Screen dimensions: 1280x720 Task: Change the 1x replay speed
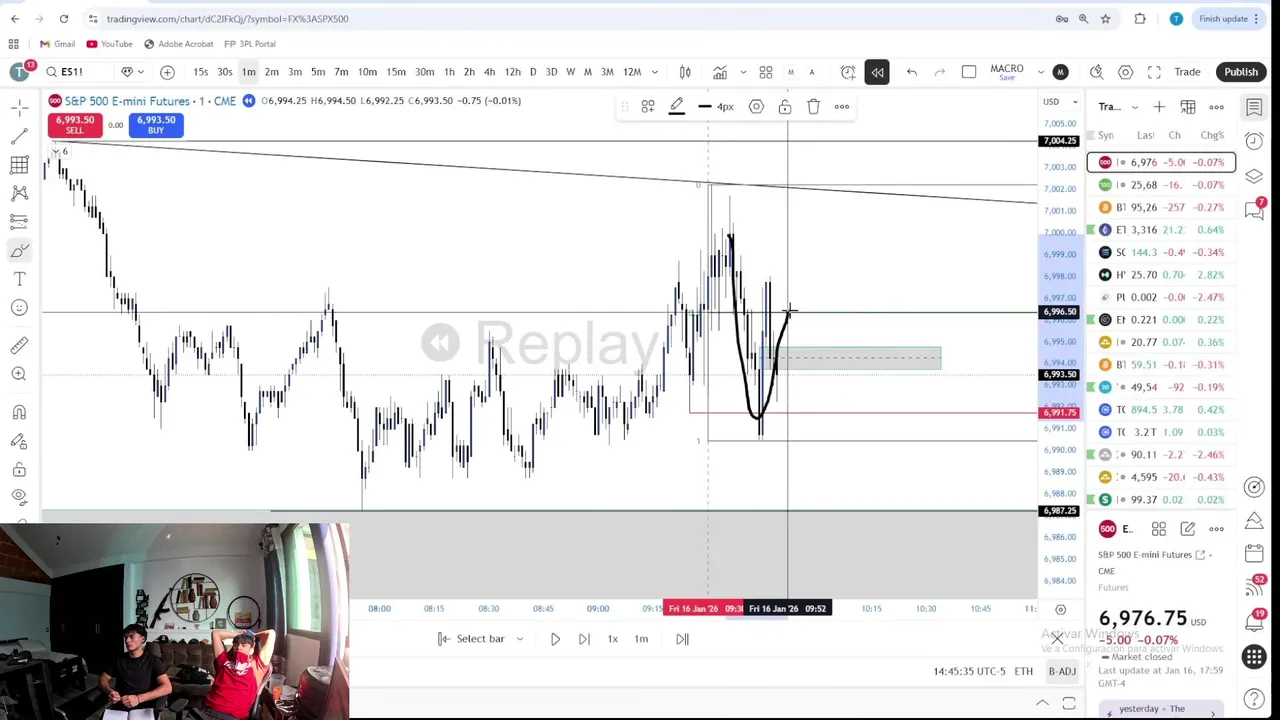613,639
